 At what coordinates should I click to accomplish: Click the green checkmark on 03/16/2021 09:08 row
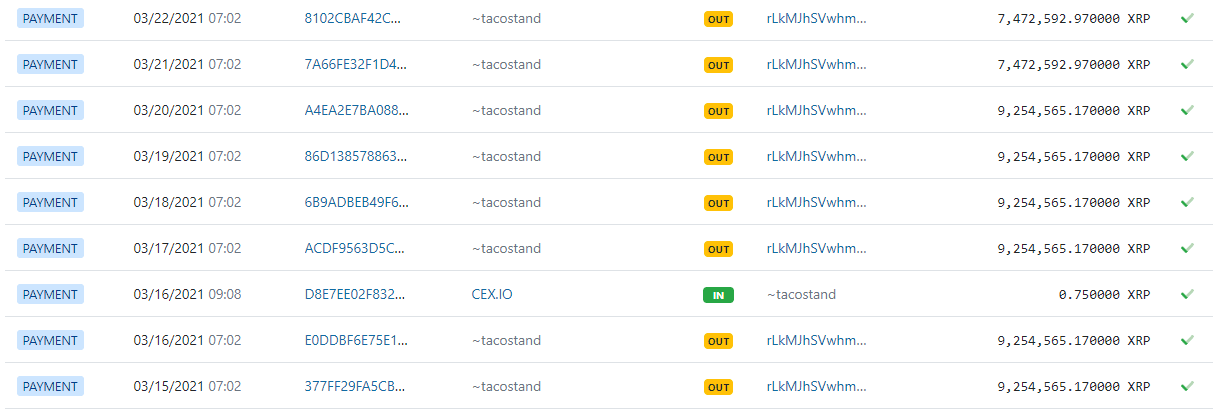coord(1187,294)
